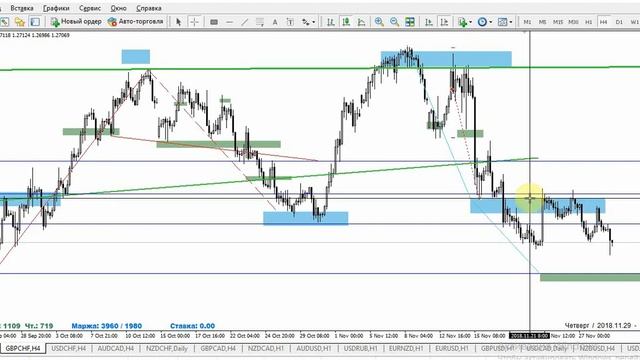Open the Вставка menu
The height and width of the screenshot is (360, 640).
pyautogui.click(x=22, y=8)
